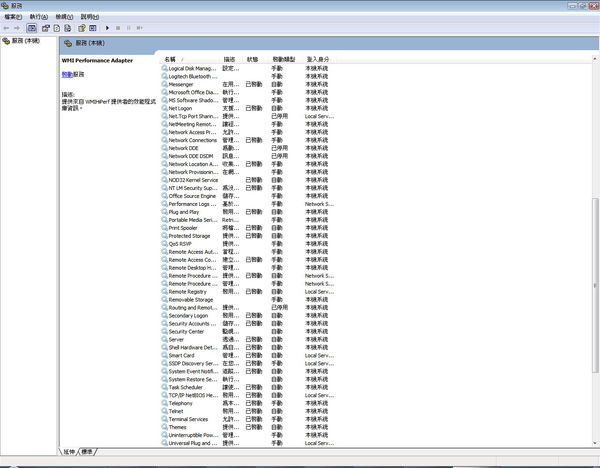Open the 執行(A) menu
600x468 pixels.
point(39,17)
